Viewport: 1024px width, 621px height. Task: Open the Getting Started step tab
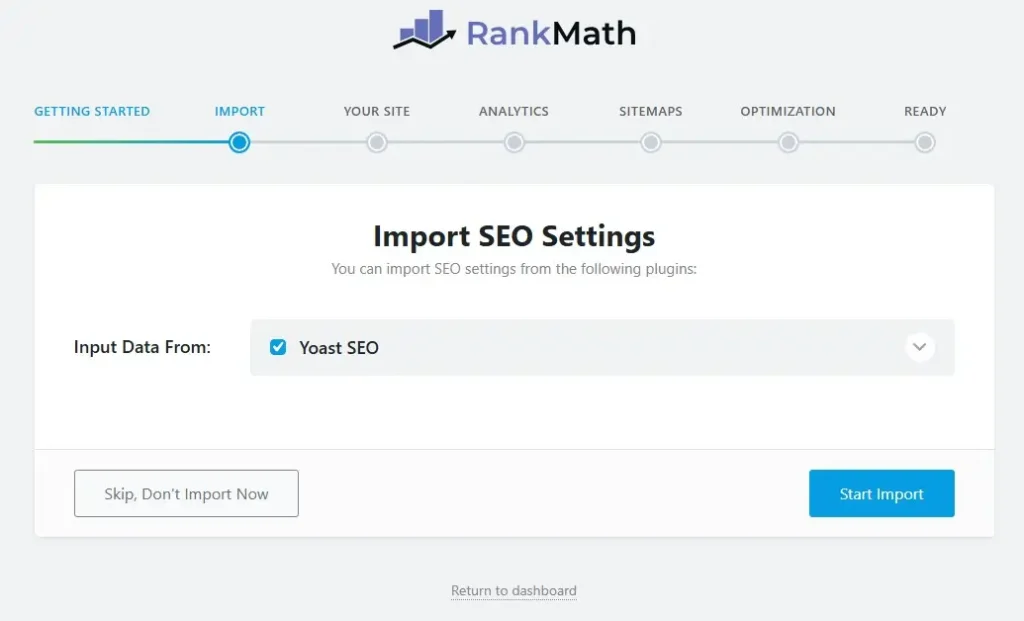(92, 111)
